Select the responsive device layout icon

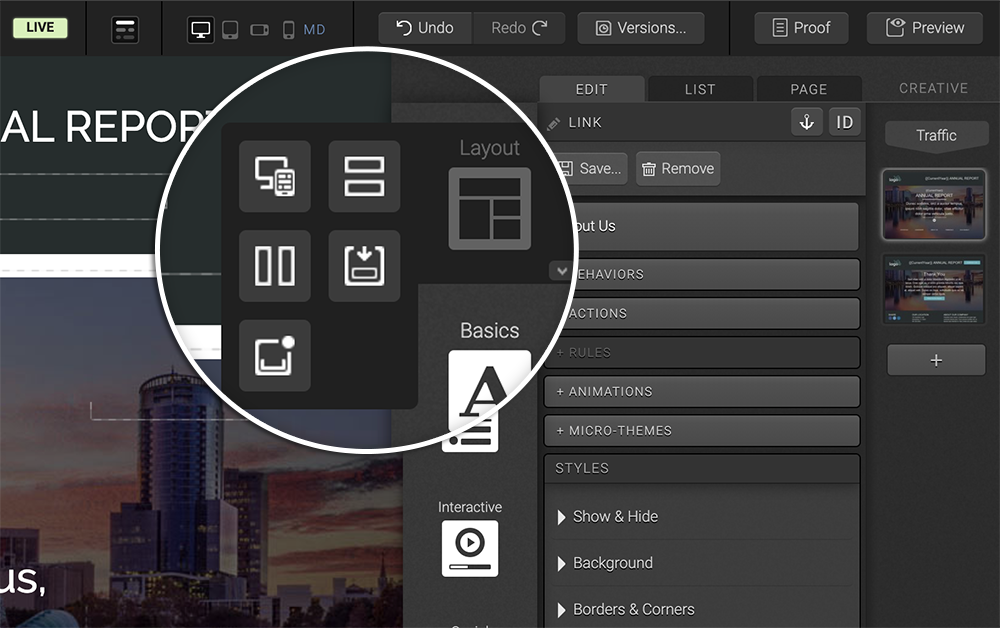275,177
